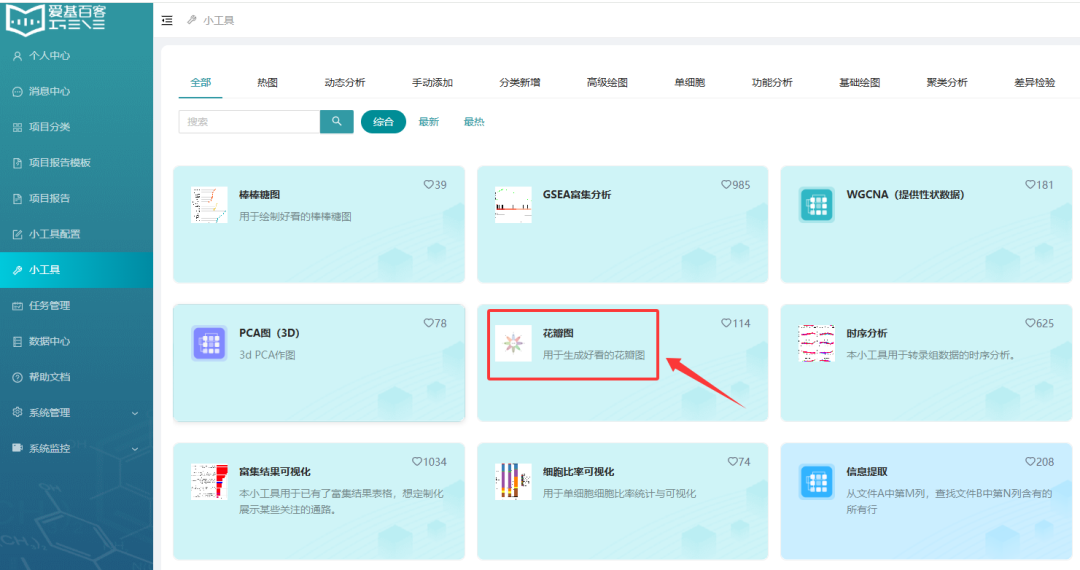Sort tools by 最热
The width and height of the screenshot is (1080, 570).
point(474,122)
